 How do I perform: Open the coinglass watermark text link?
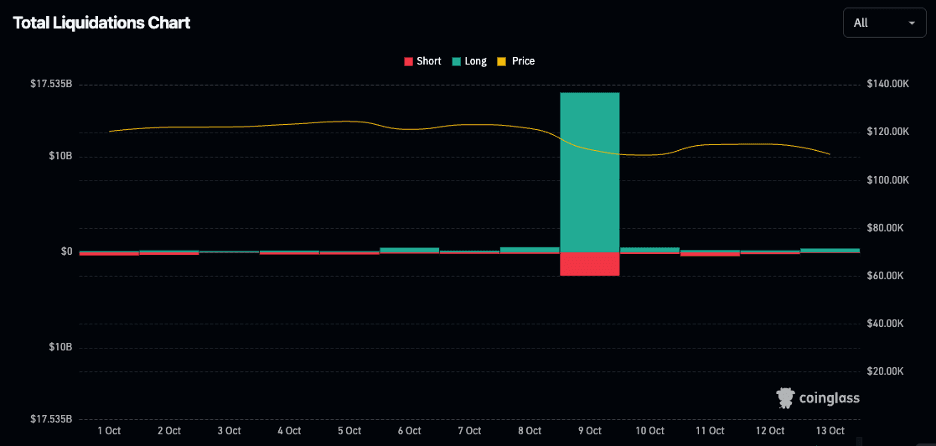pos(829,398)
